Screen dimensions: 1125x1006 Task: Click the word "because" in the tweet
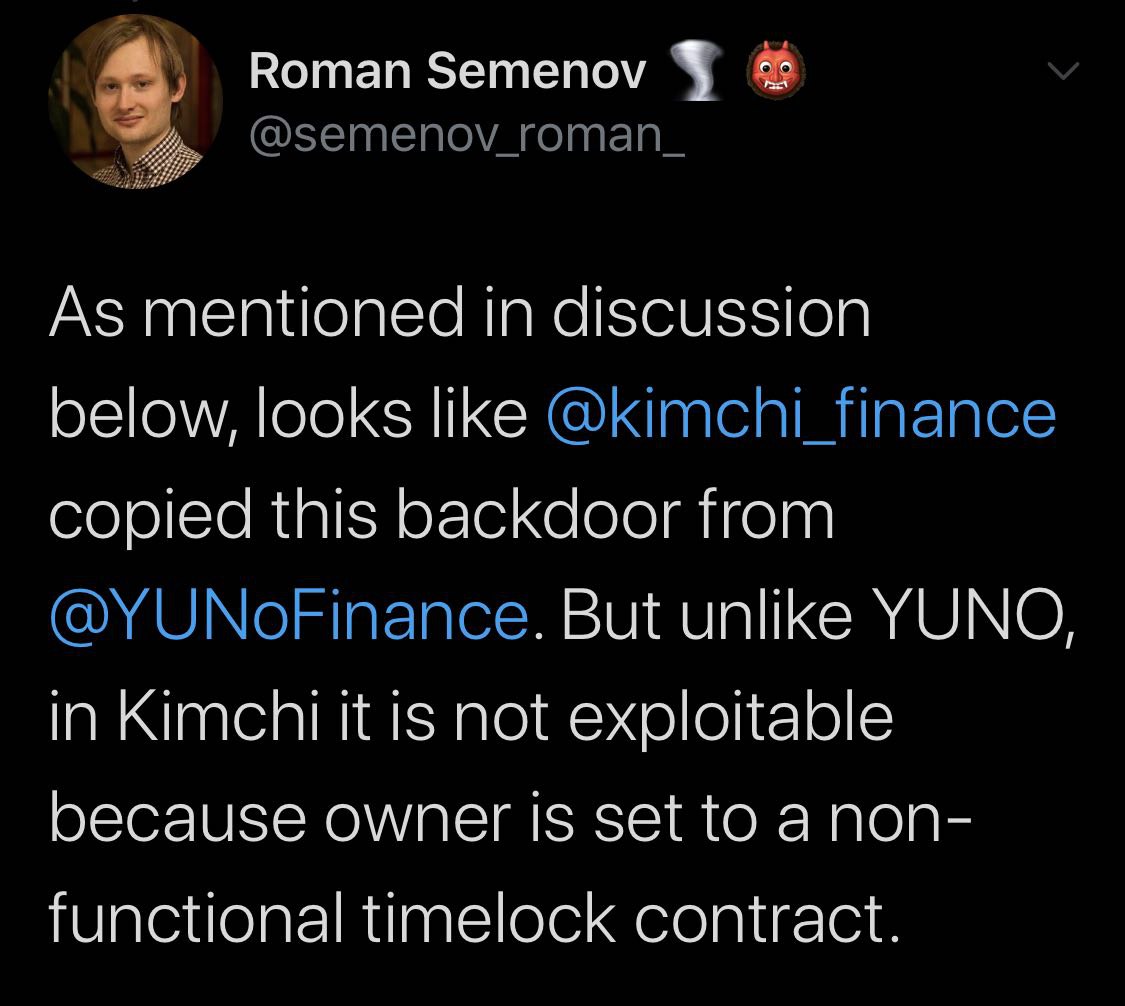[x=177, y=818]
